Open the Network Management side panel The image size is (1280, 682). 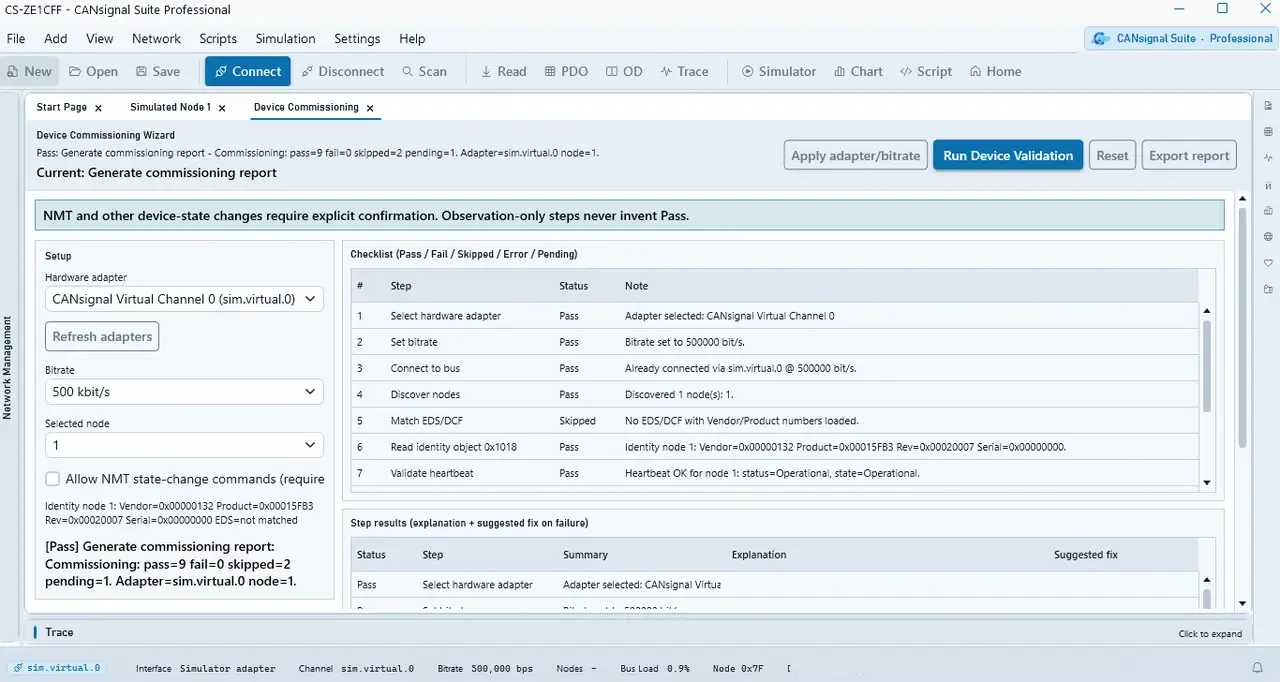(x=8, y=368)
